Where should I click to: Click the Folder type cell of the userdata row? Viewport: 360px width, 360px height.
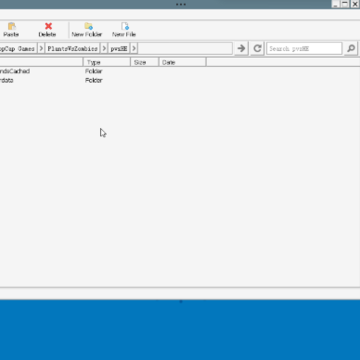94,80
